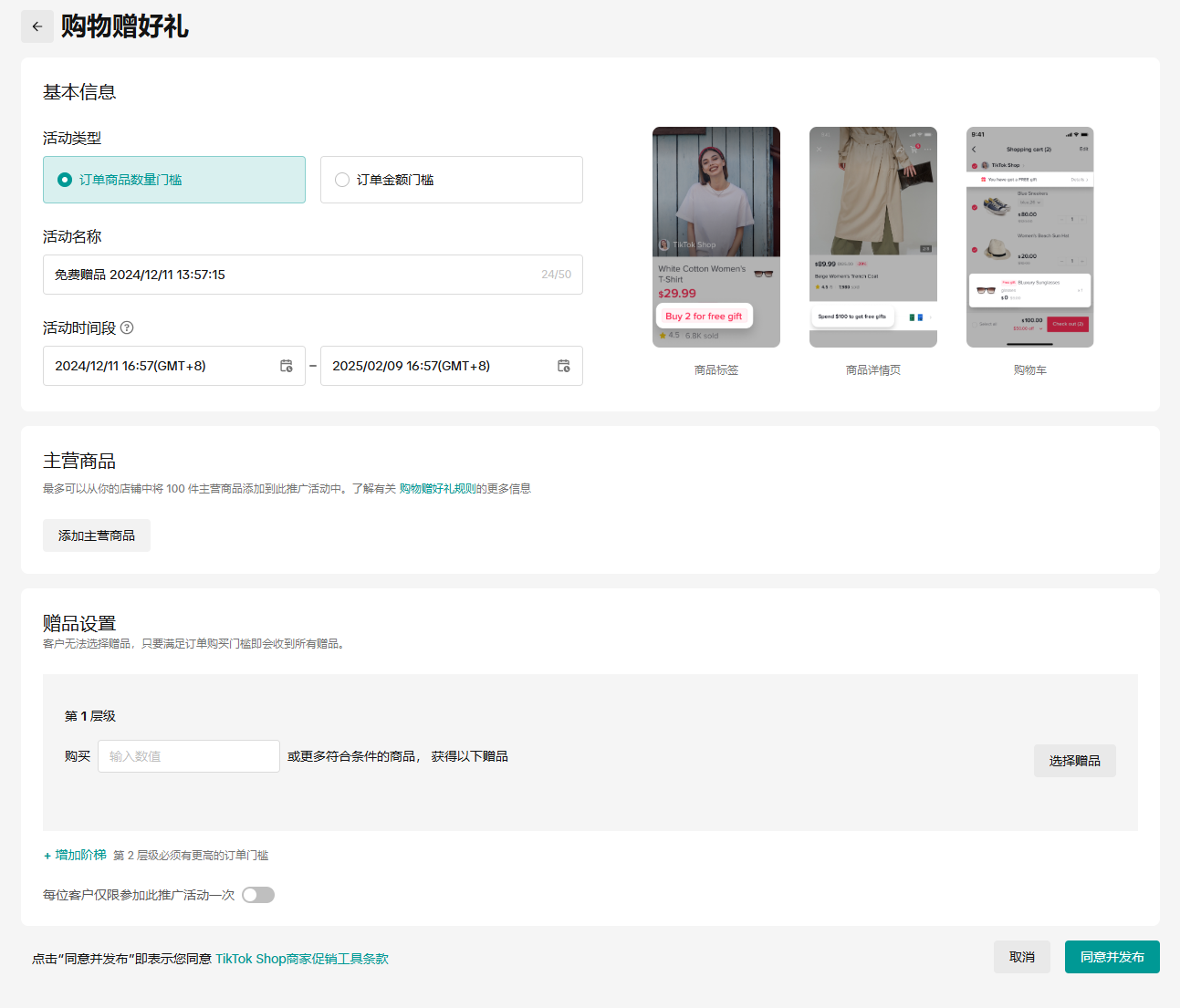
Task: Open 购物赠好礼规则 link
Action: tap(437, 489)
